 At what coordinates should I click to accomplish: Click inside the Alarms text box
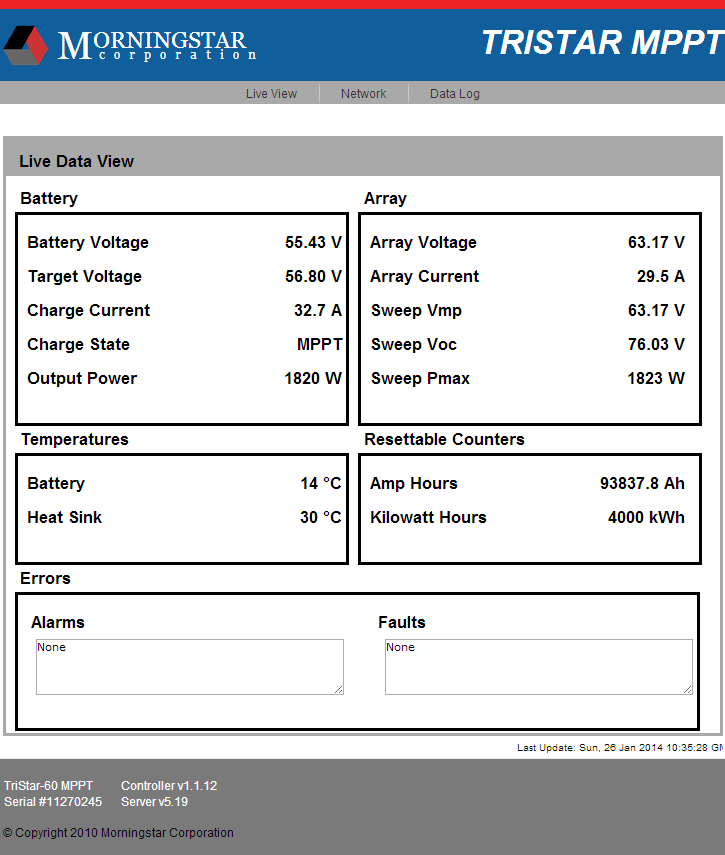click(189, 667)
